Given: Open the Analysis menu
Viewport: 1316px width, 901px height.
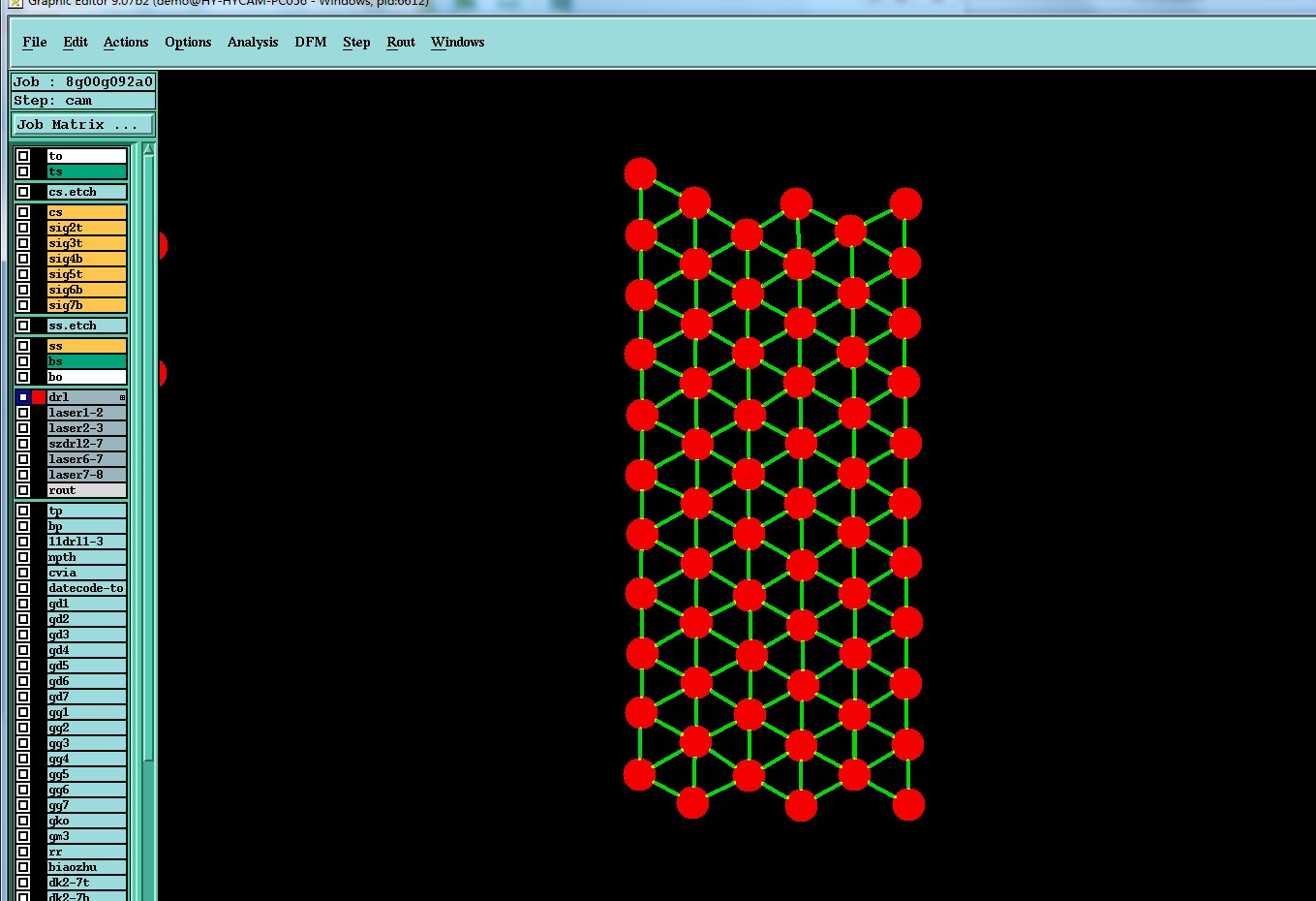Looking at the screenshot, I should 253,42.
